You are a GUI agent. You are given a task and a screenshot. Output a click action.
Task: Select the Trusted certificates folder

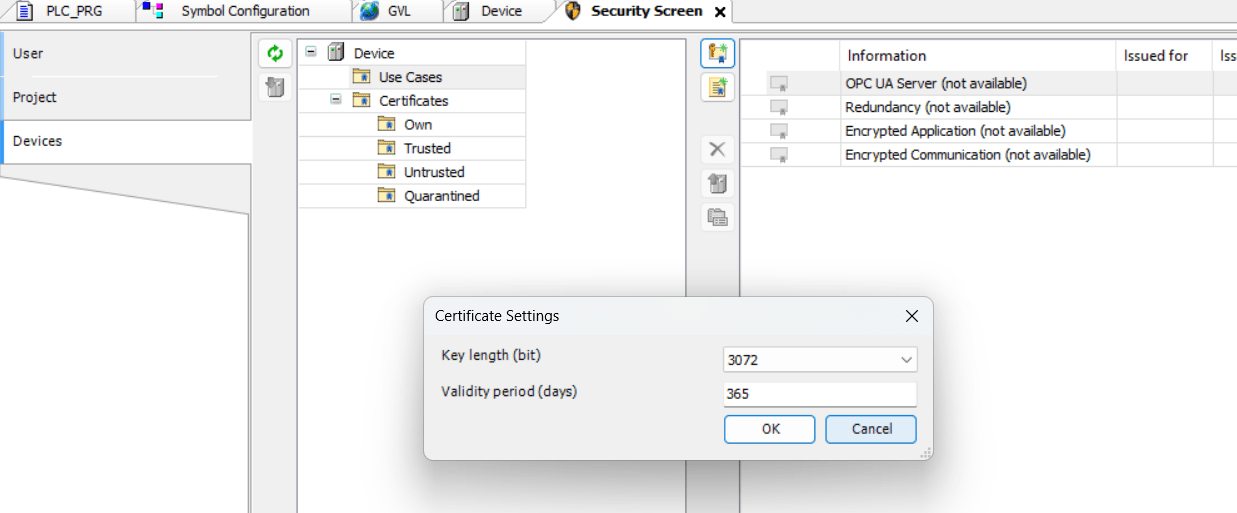(427, 149)
